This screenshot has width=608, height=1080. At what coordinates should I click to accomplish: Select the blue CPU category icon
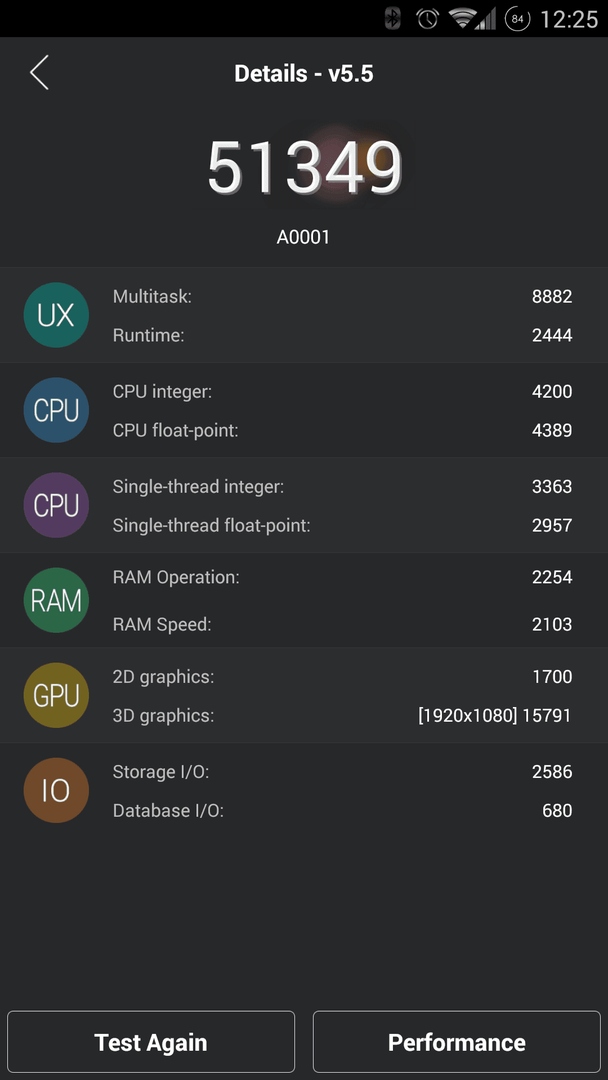point(56,411)
